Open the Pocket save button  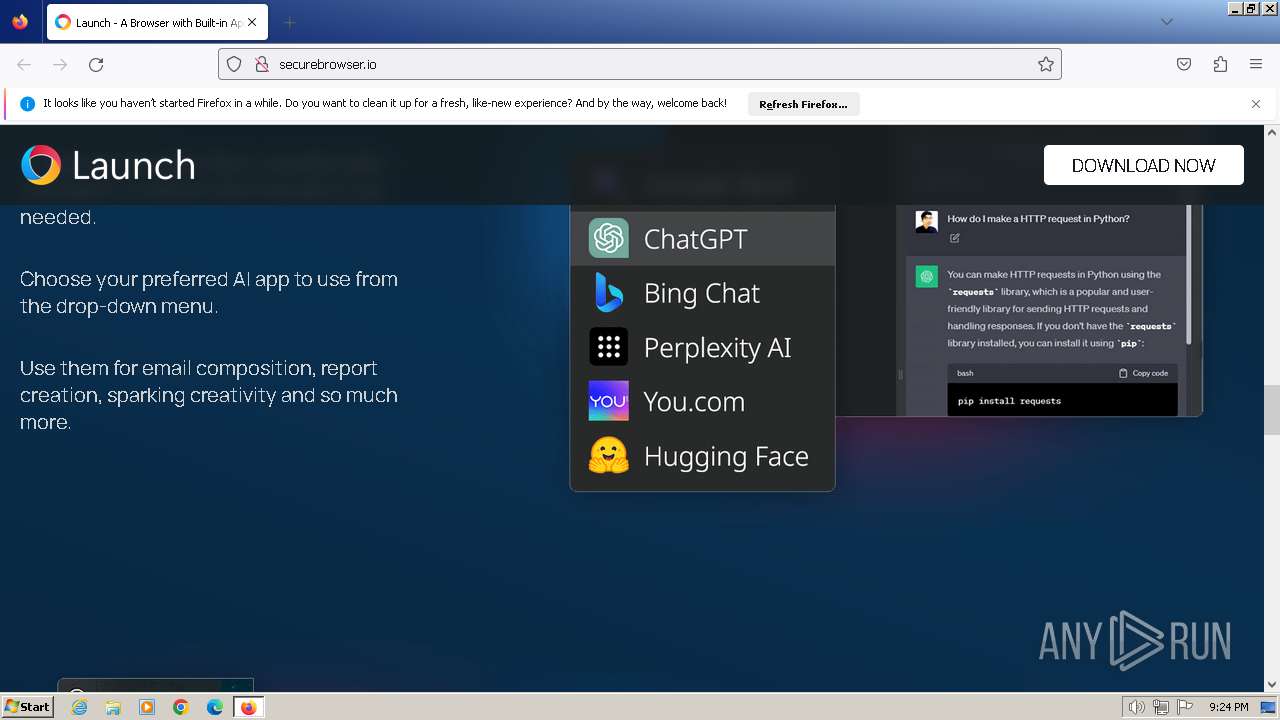pyautogui.click(x=1184, y=64)
